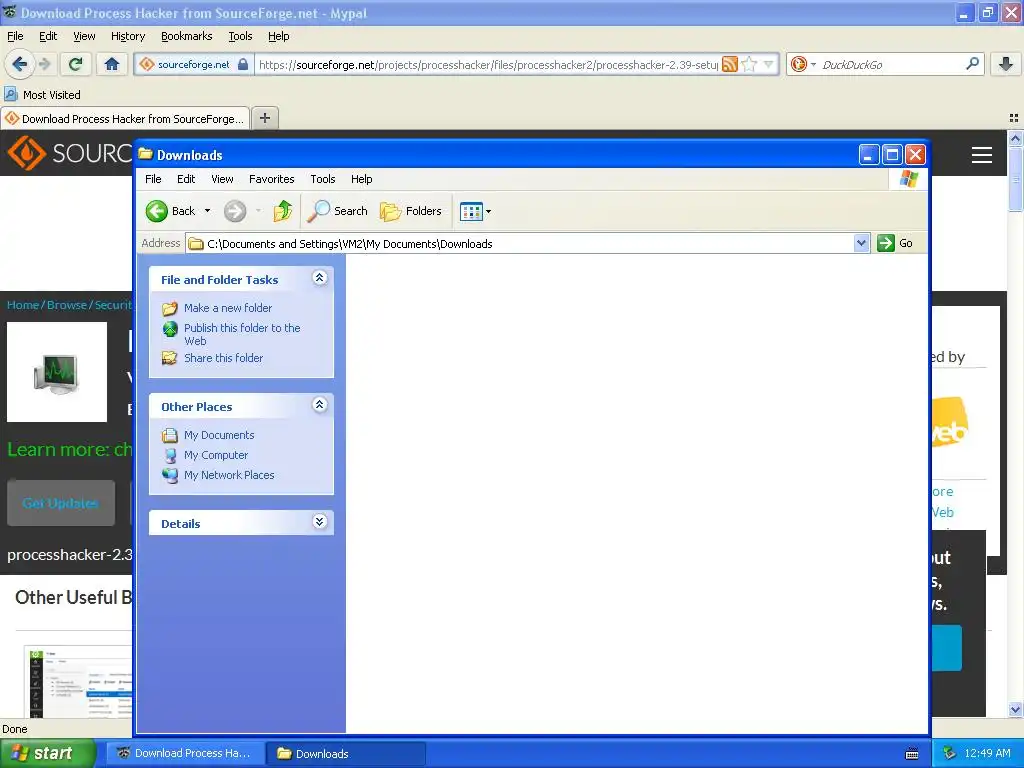Go to My Computer
Image resolution: width=1024 pixels, height=768 pixels.
point(216,455)
